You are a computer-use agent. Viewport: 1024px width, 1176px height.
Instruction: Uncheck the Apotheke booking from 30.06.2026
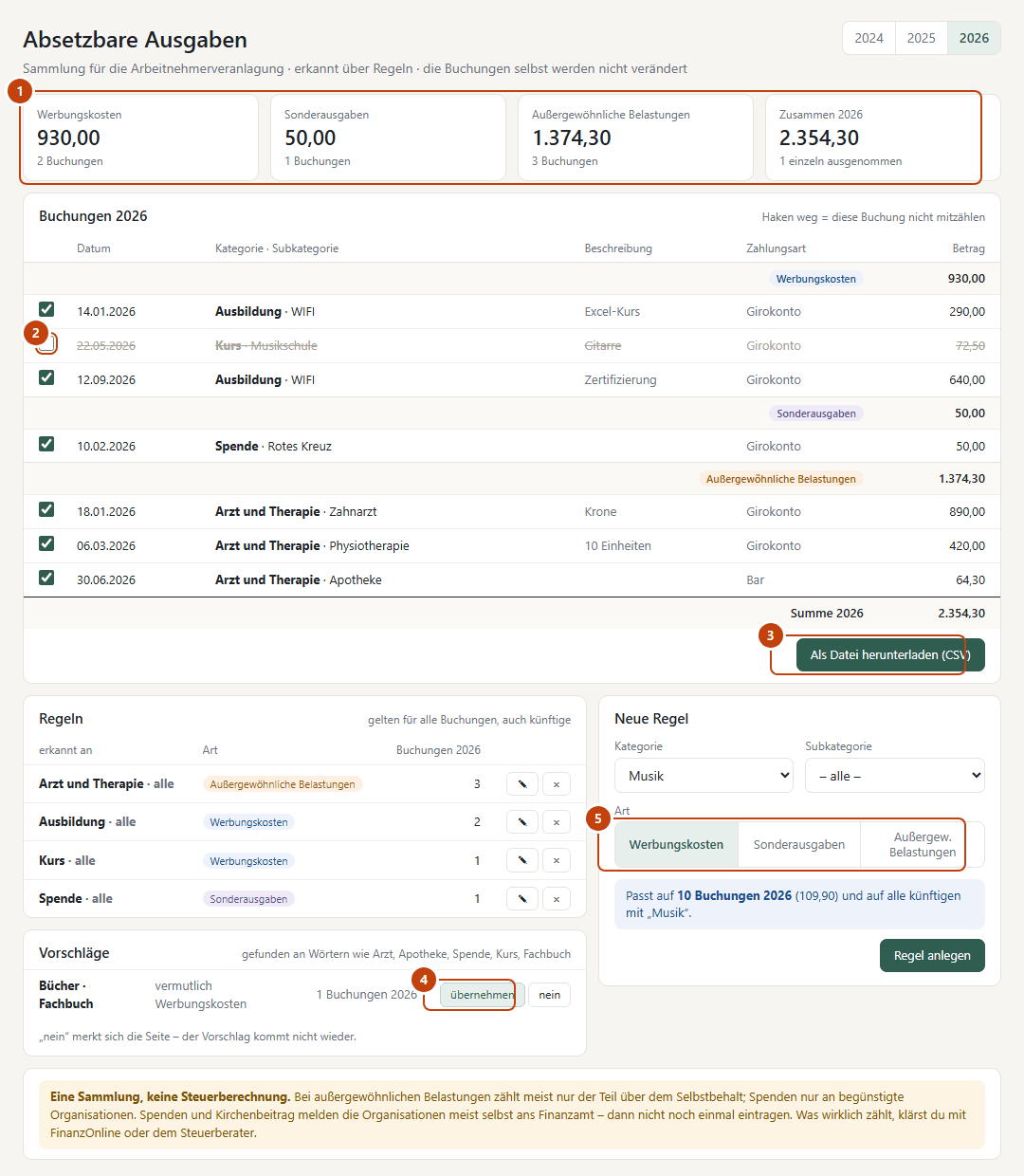[x=46, y=578]
